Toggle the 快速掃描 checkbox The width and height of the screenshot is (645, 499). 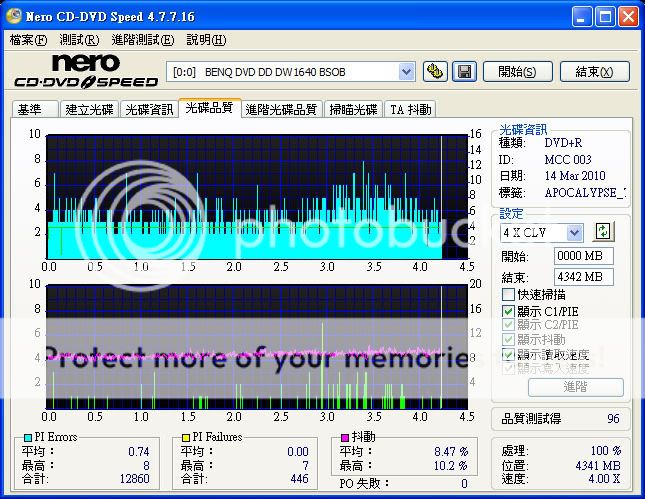pos(508,295)
